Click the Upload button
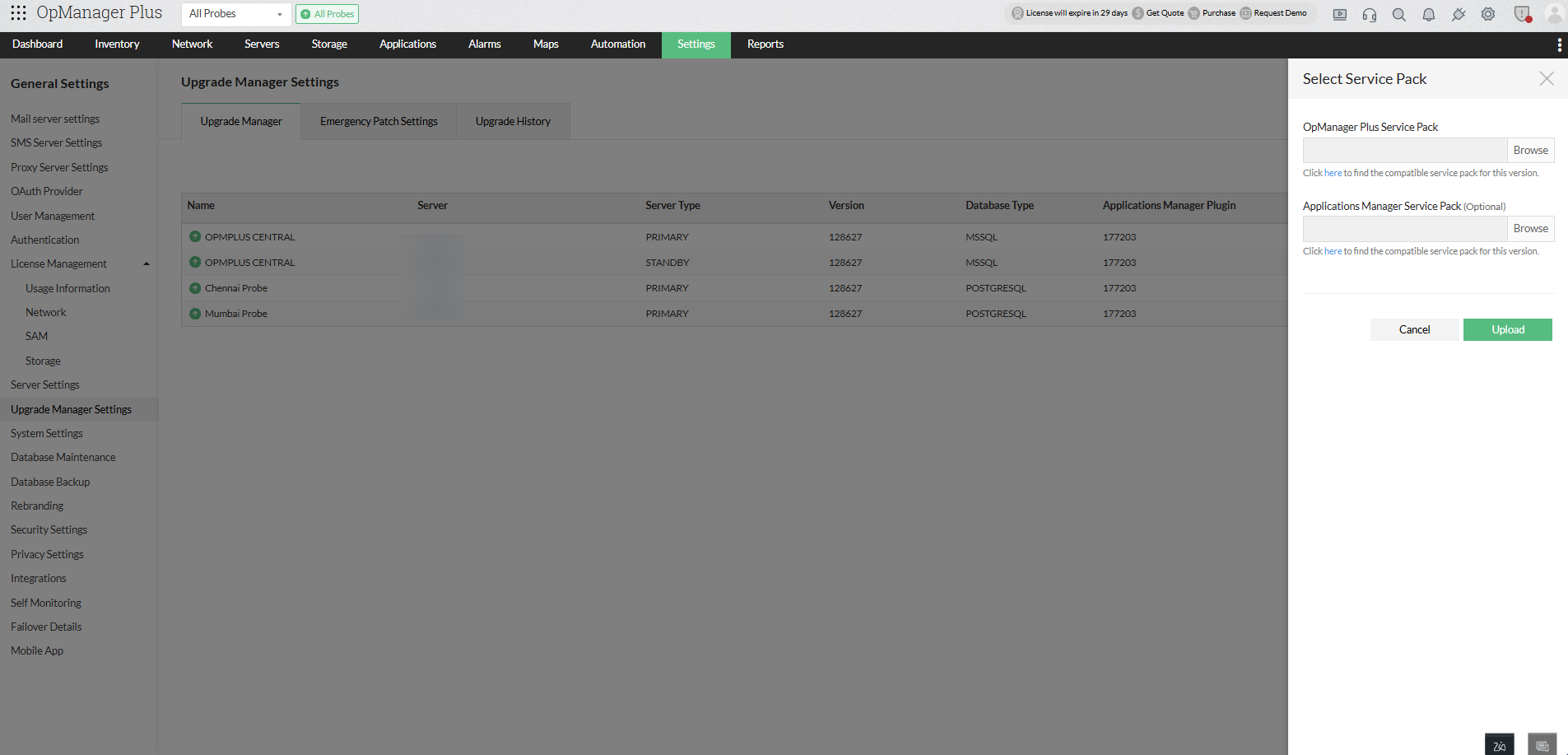Screen dimensions: 1568x755 point(1508,329)
